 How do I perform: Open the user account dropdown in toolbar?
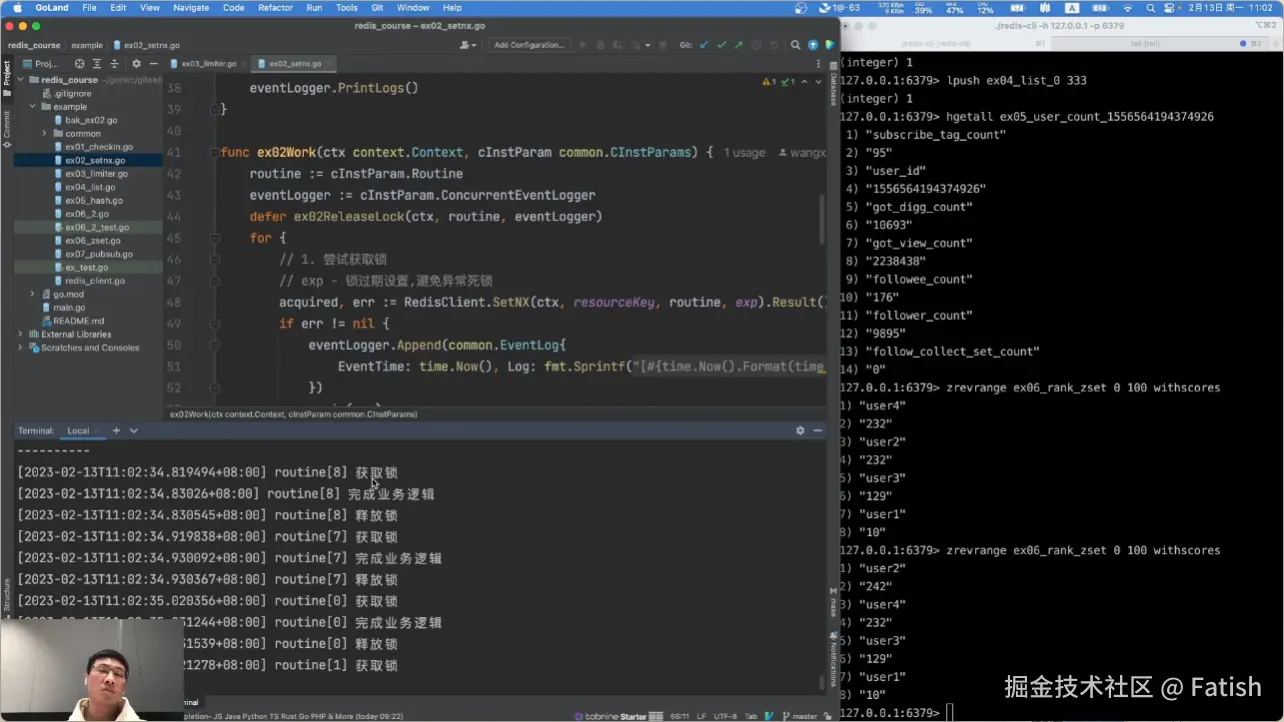click(x=467, y=45)
